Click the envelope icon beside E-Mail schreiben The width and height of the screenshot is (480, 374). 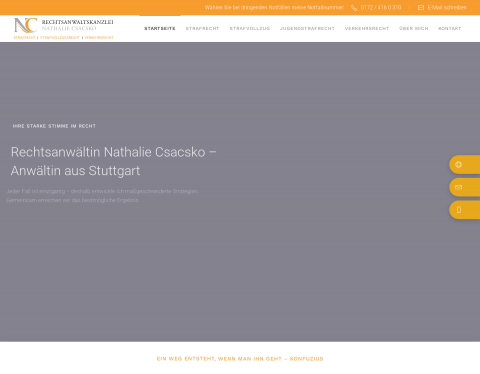[421, 8]
